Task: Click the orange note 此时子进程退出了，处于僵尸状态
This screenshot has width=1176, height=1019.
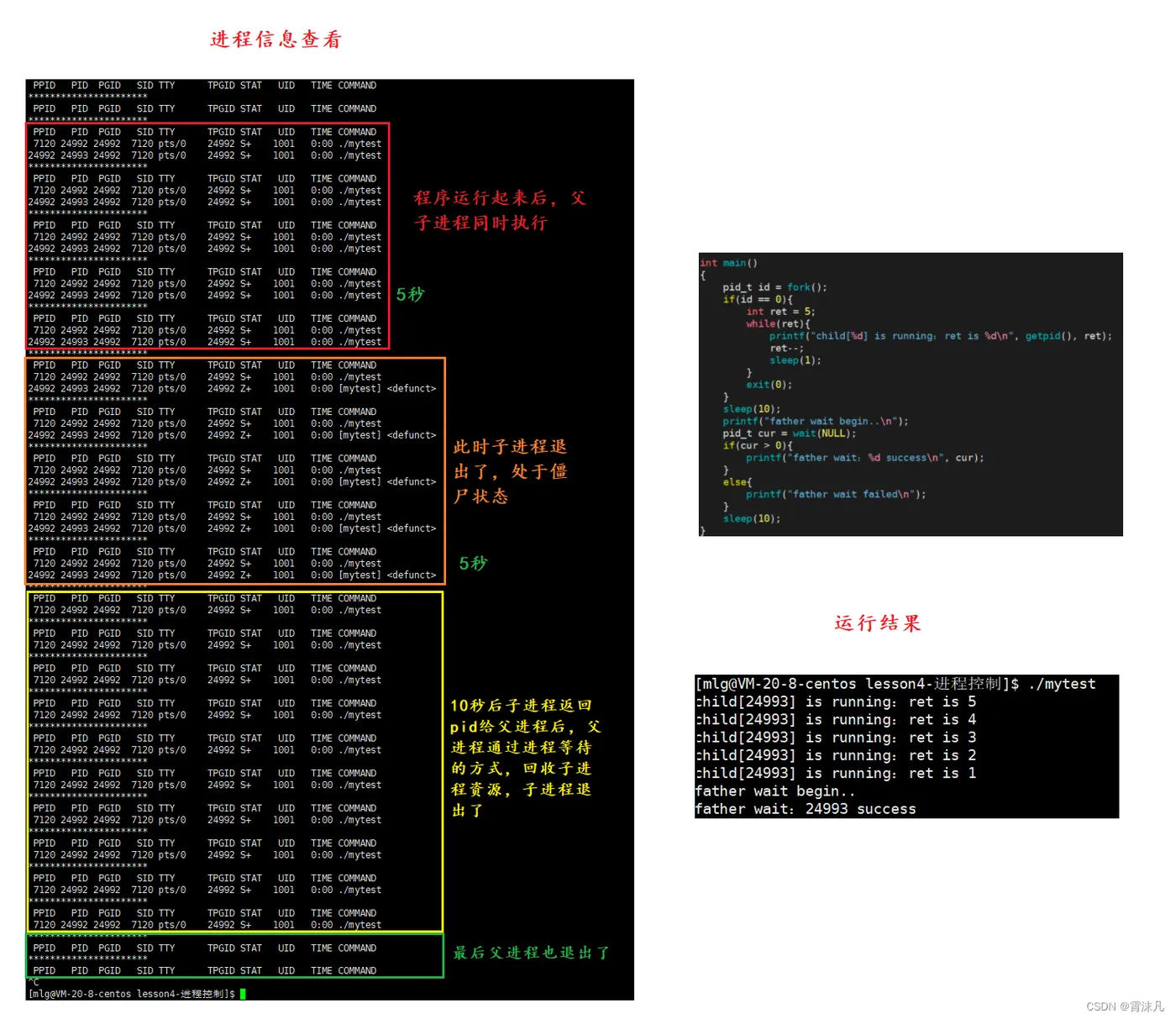Action: [511, 471]
